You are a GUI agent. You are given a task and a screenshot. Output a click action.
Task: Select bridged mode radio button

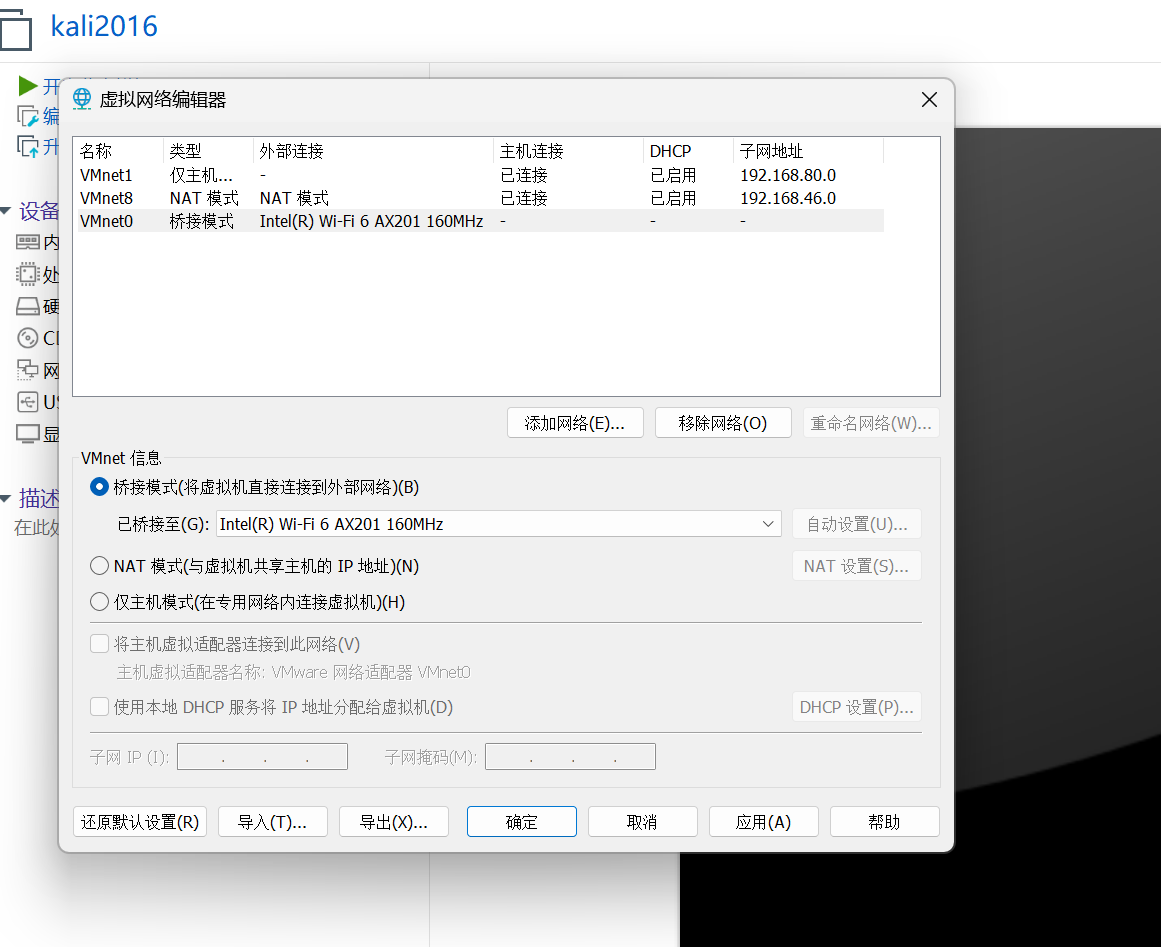tap(99, 486)
